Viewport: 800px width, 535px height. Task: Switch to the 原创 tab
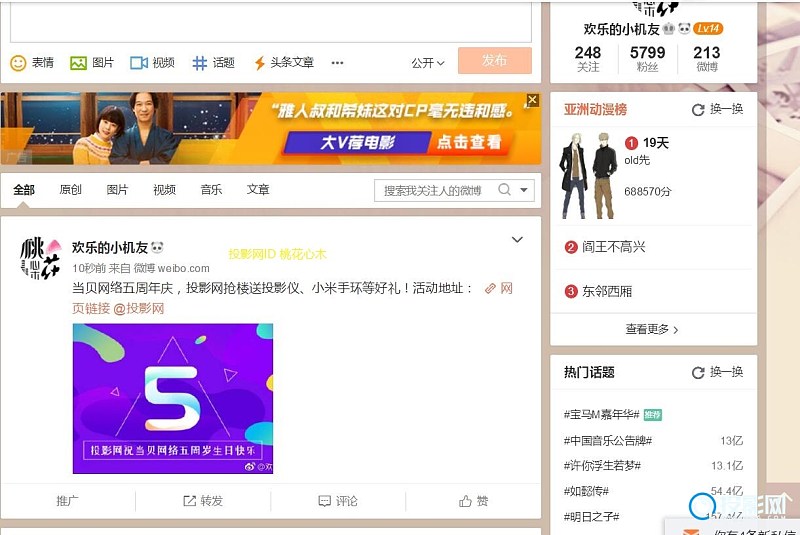(70, 190)
